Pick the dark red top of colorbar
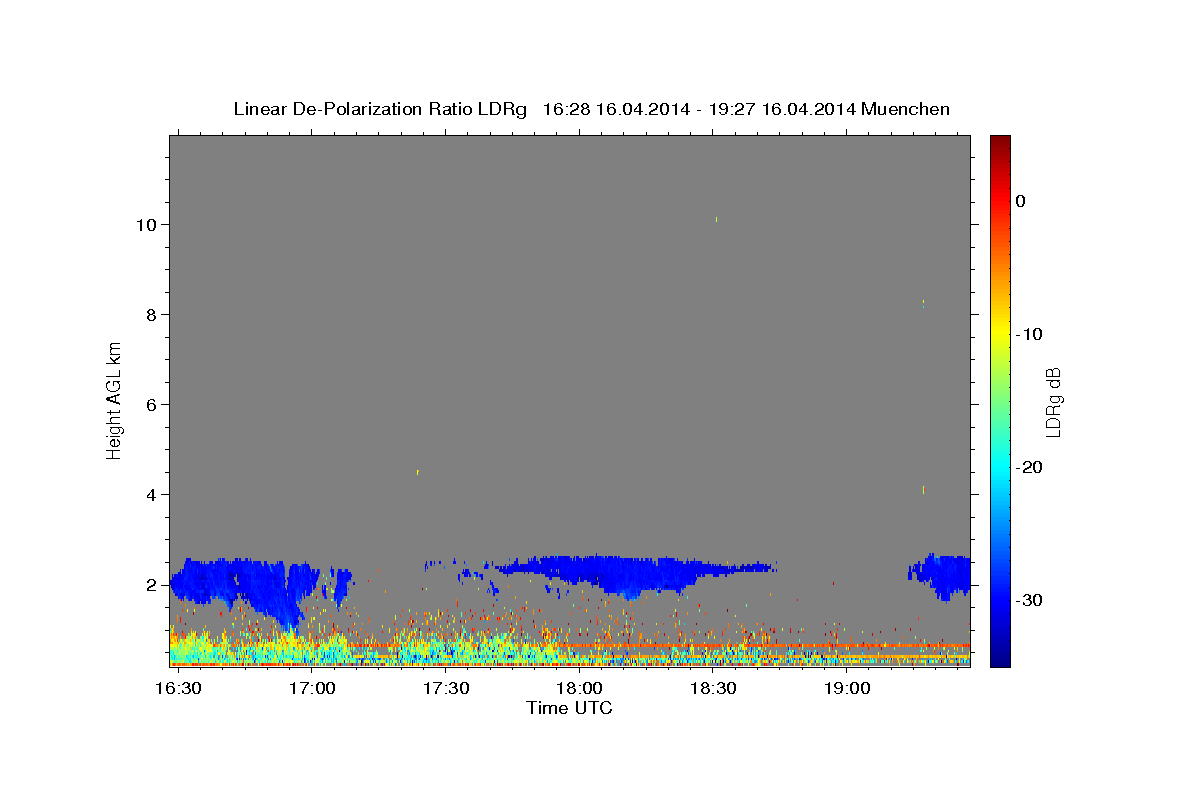This screenshot has width=1200, height=800. tap(1000, 143)
